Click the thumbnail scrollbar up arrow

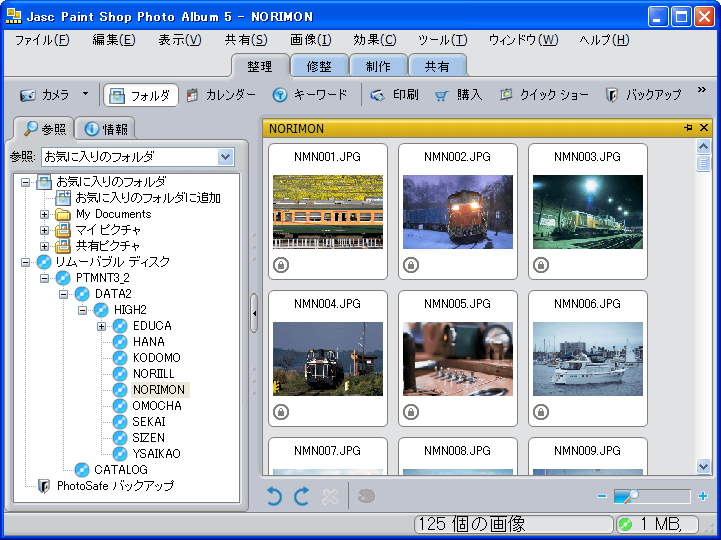tap(703, 146)
